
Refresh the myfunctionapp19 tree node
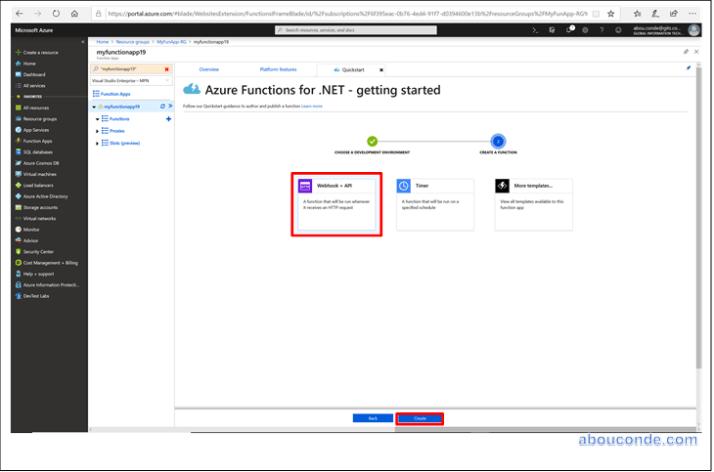(162, 106)
